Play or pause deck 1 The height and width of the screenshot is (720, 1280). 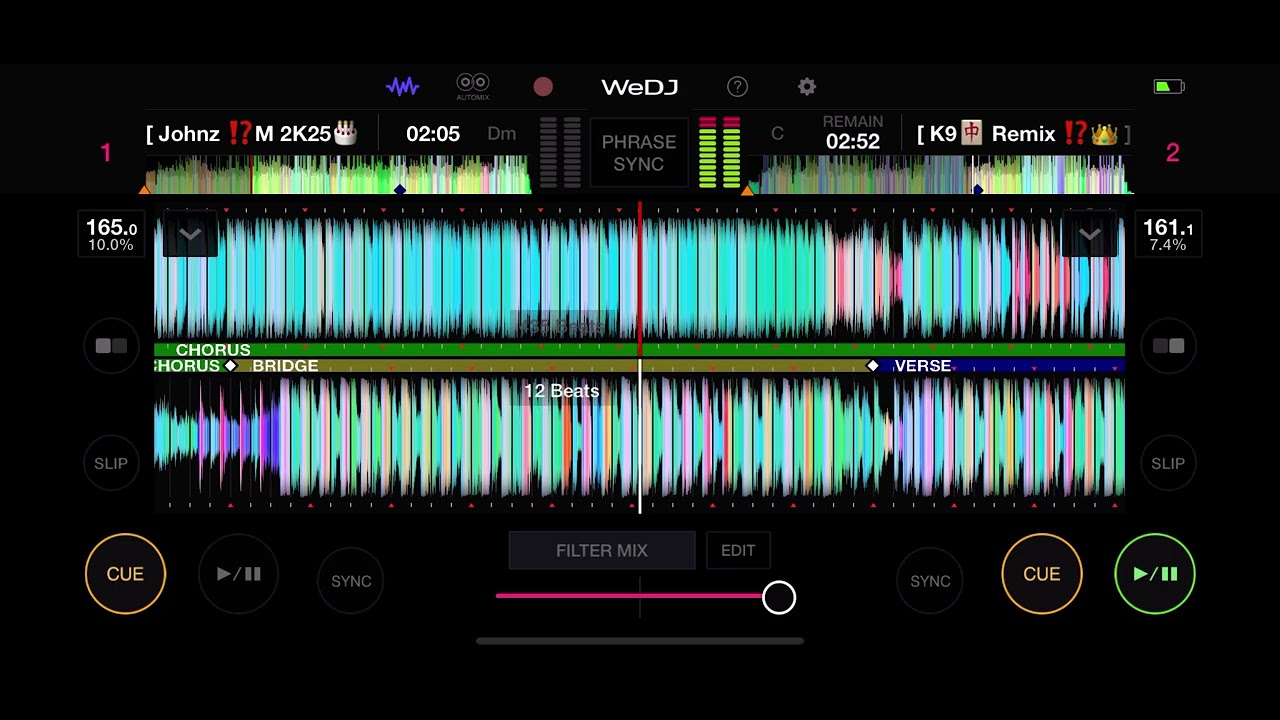coord(238,574)
